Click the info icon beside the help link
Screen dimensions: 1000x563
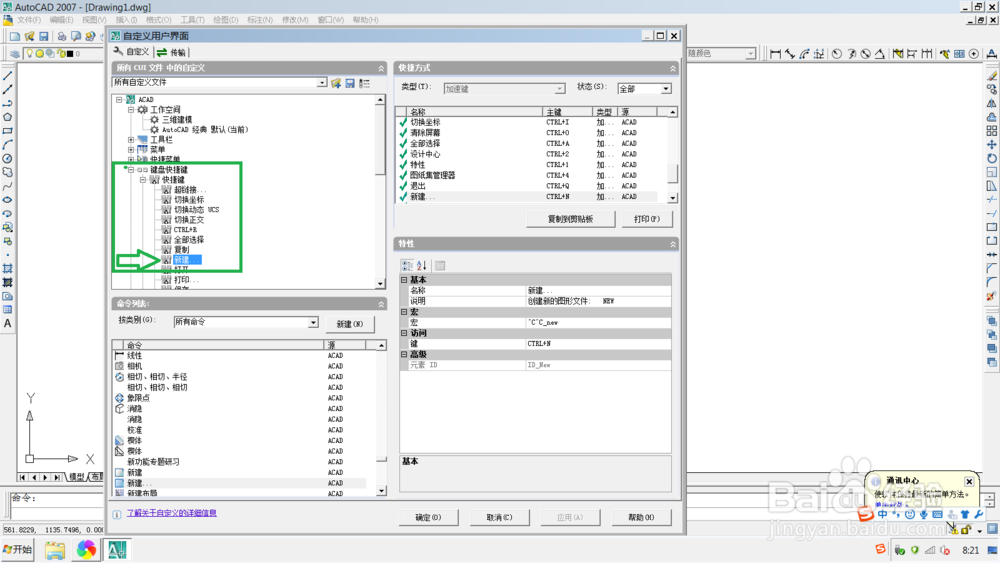117,514
